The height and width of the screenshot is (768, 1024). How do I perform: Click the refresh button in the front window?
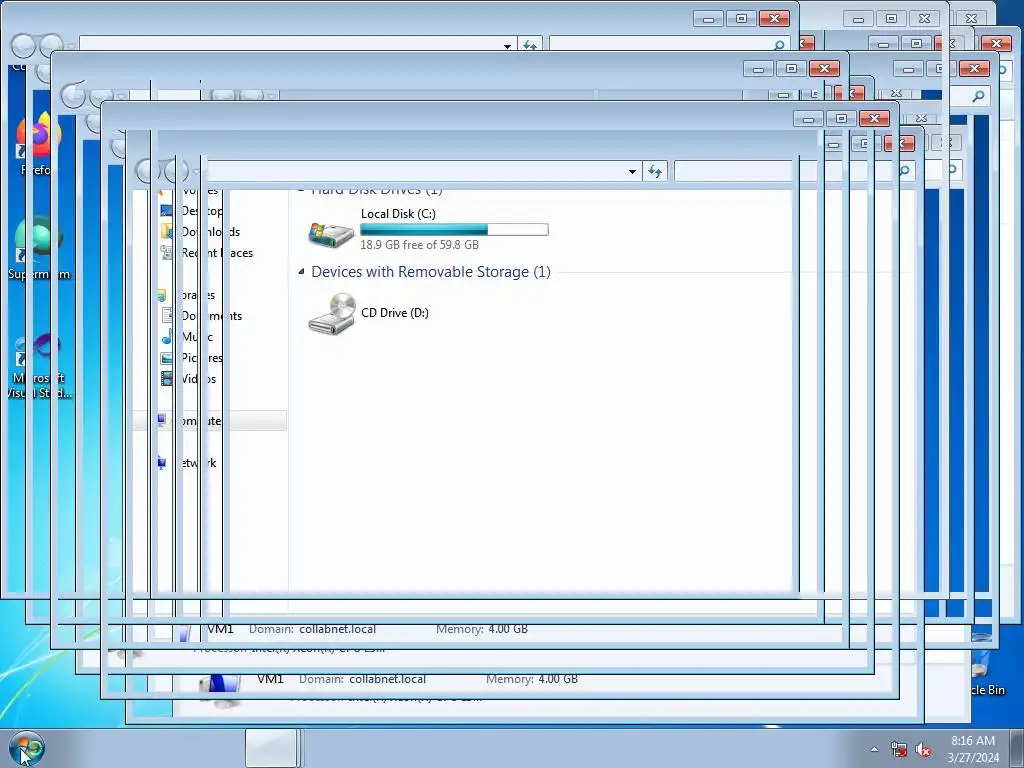coord(655,172)
